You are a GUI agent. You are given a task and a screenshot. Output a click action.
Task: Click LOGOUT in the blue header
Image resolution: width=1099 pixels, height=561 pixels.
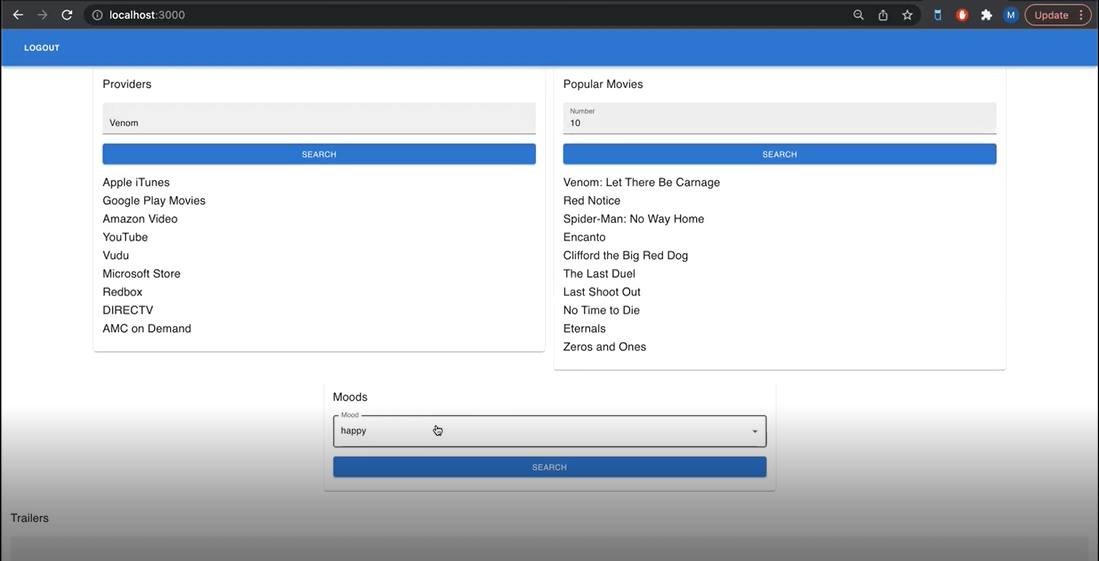[42, 48]
